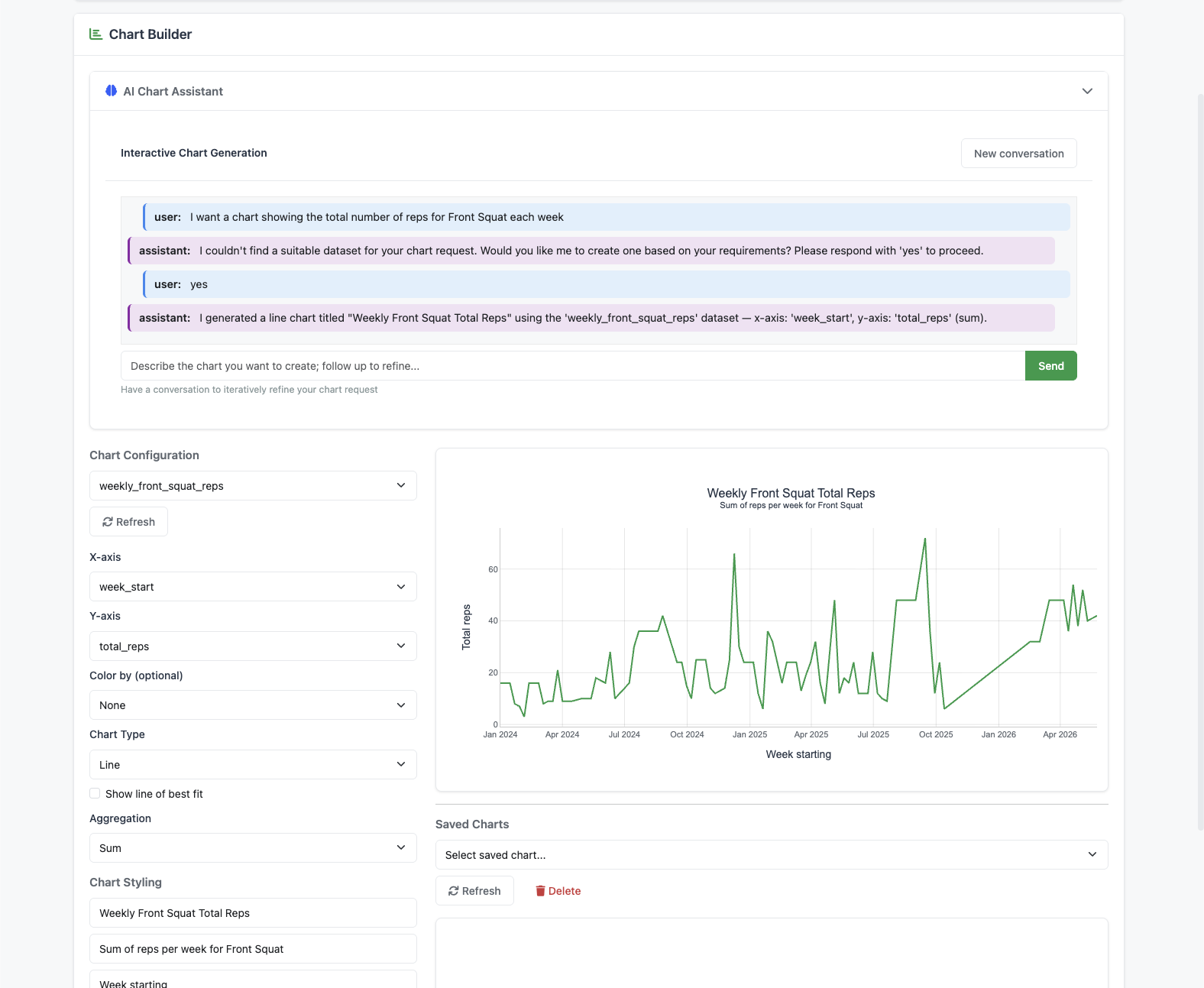Click the chart subtitle Sum of reps per week
Screen dimensions: 1204x988
(791, 506)
